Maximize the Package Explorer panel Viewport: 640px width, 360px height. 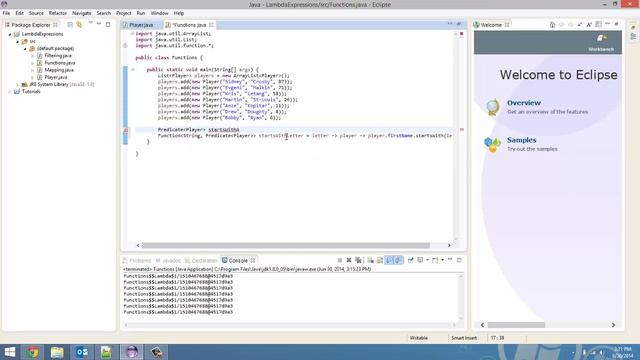108,24
